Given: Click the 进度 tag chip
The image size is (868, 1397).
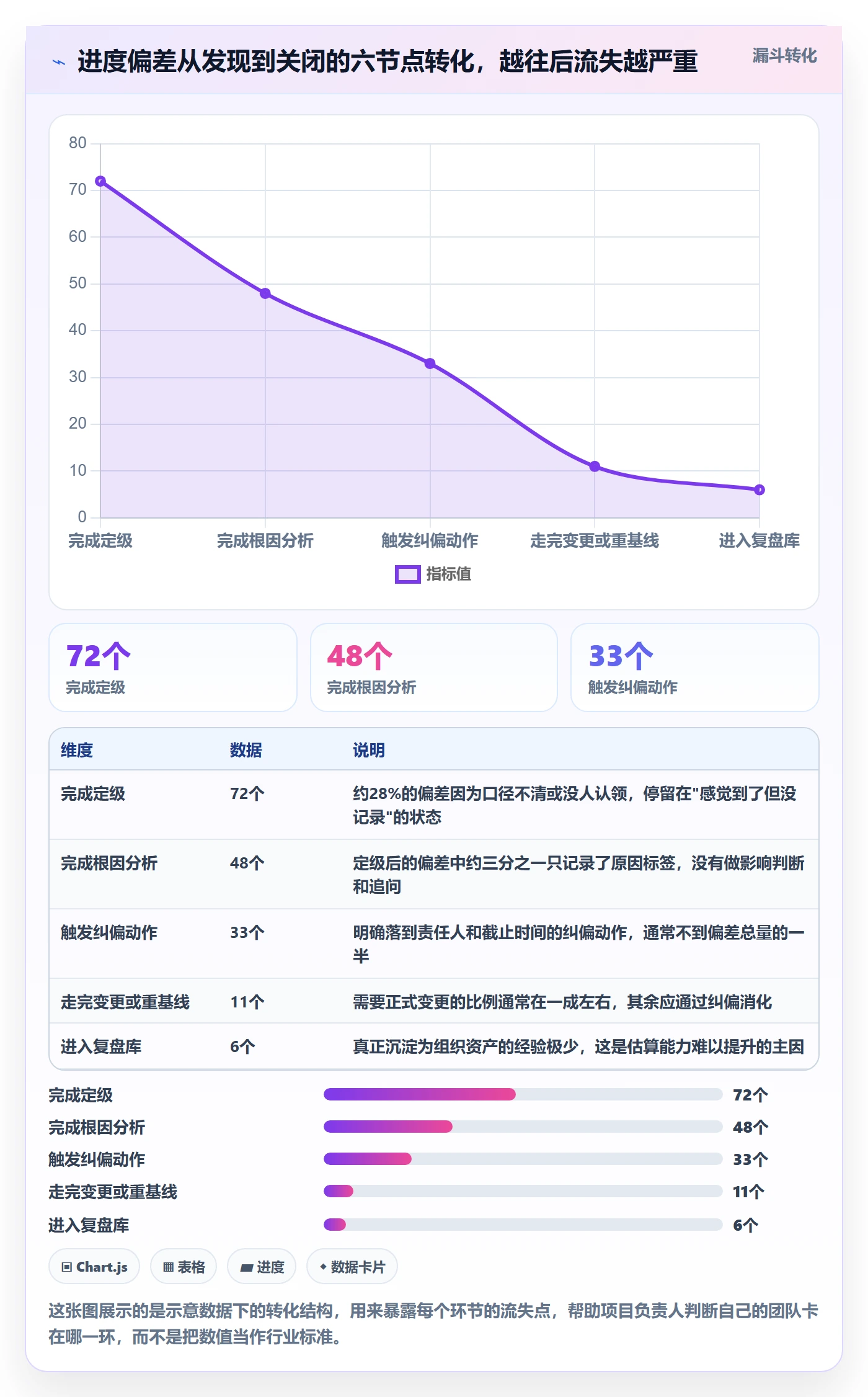Looking at the screenshot, I should [x=262, y=1267].
